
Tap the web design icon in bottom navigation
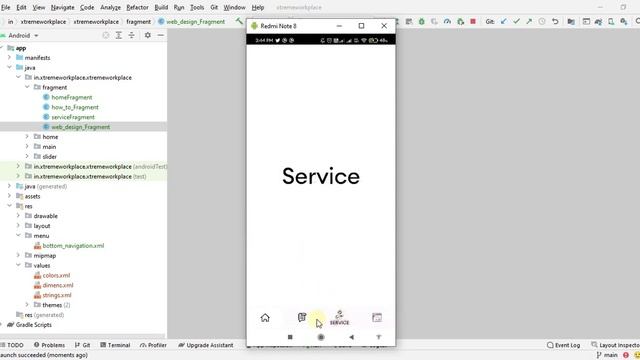[377, 318]
